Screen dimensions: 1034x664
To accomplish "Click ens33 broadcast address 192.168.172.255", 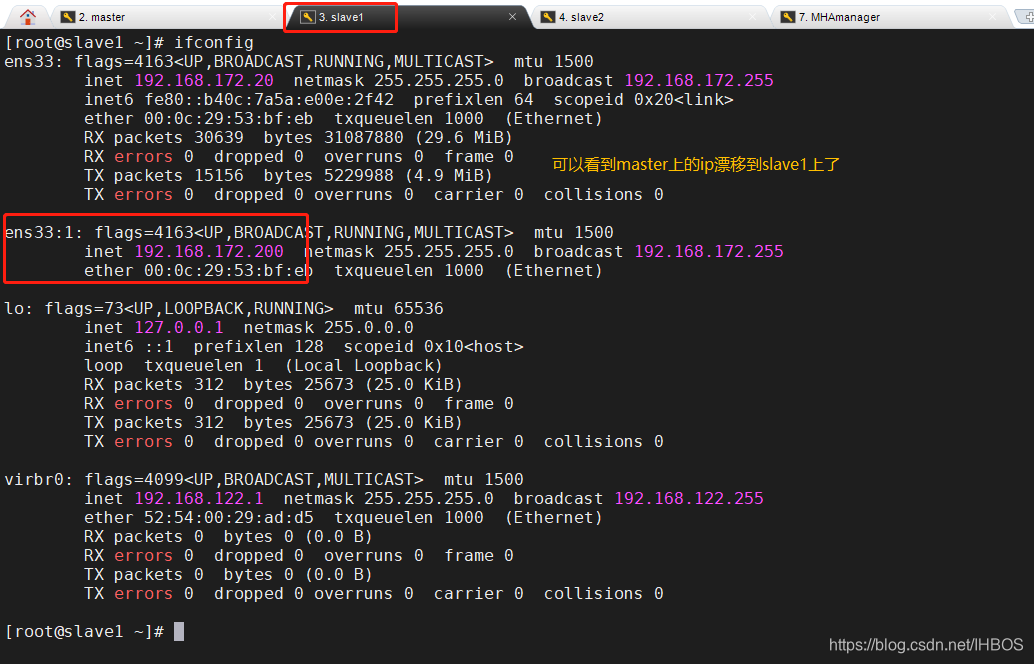I will 699,80.
